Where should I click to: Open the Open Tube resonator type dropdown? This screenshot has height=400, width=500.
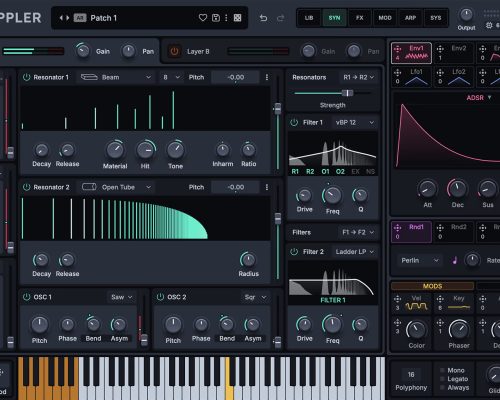[116, 187]
